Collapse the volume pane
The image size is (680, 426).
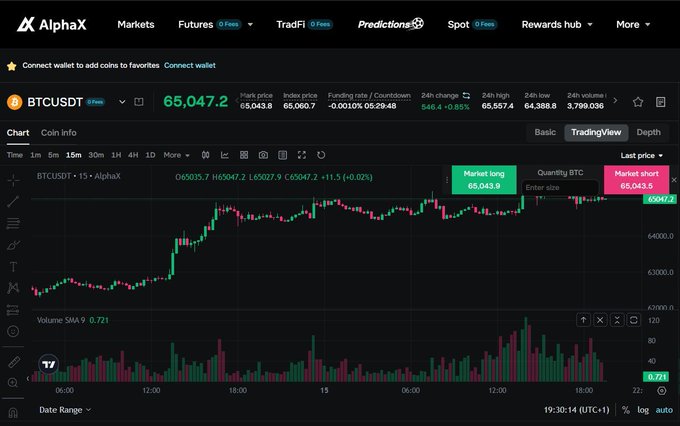coord(617,320)
